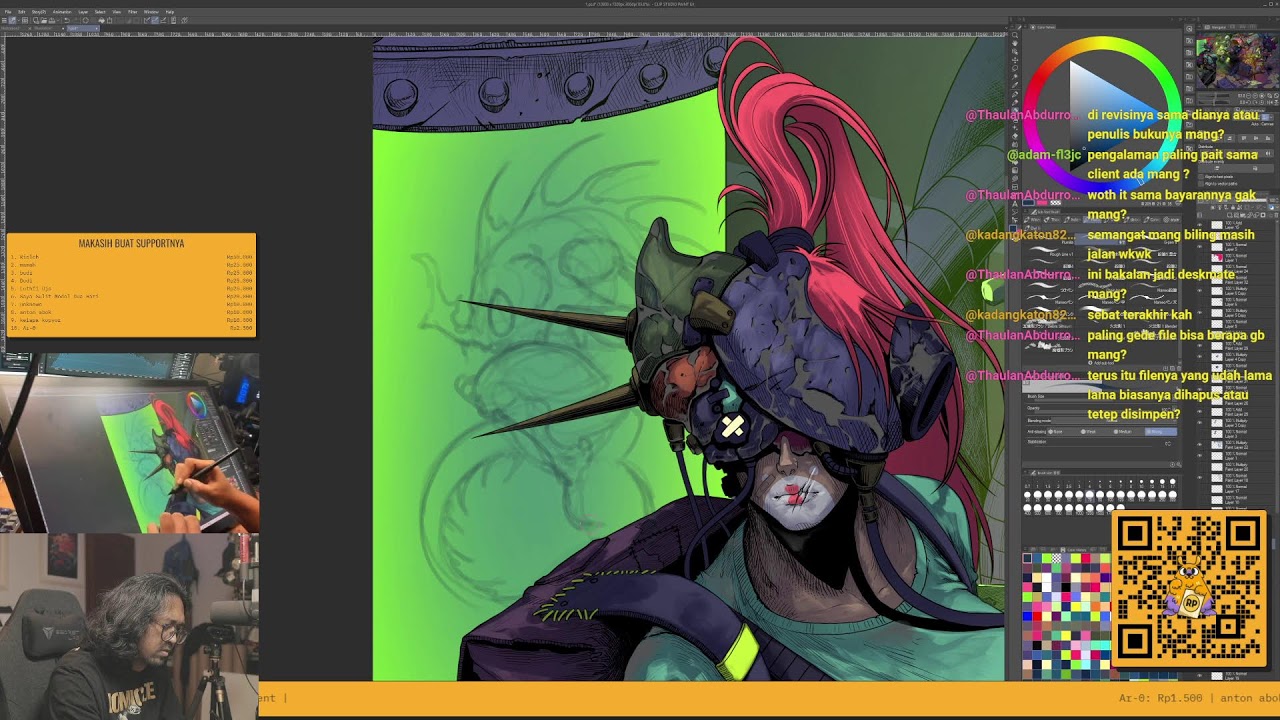1280x720 pixels.
Task: Select the pink sub color swatch
Action: pos(1040,203)
